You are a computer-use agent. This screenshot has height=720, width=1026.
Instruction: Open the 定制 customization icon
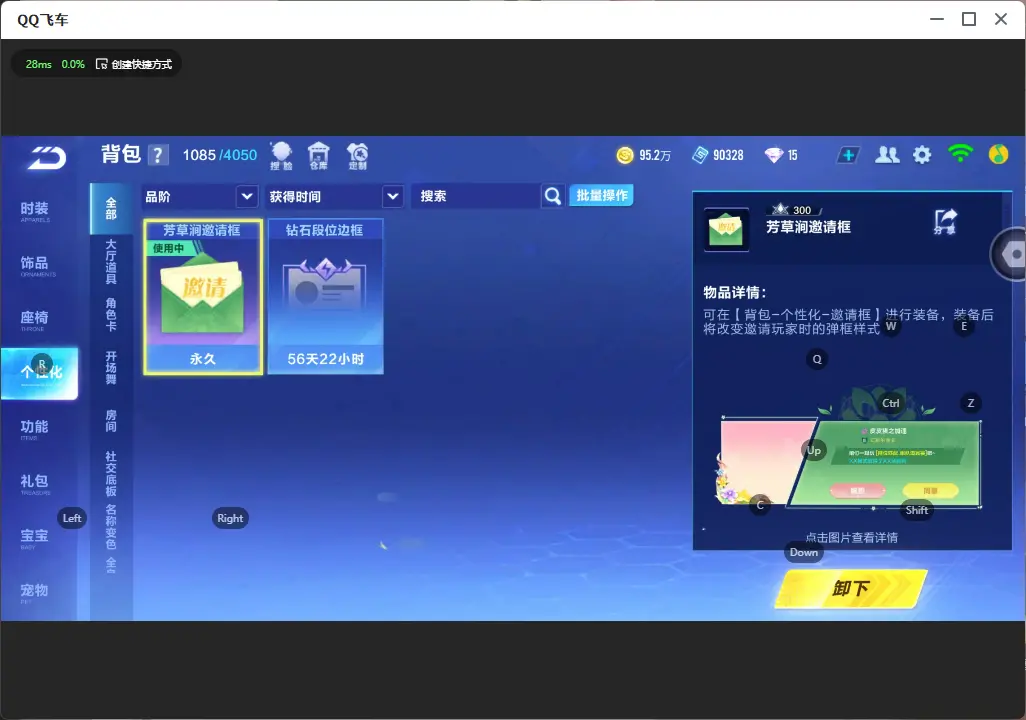click(357, 156)
